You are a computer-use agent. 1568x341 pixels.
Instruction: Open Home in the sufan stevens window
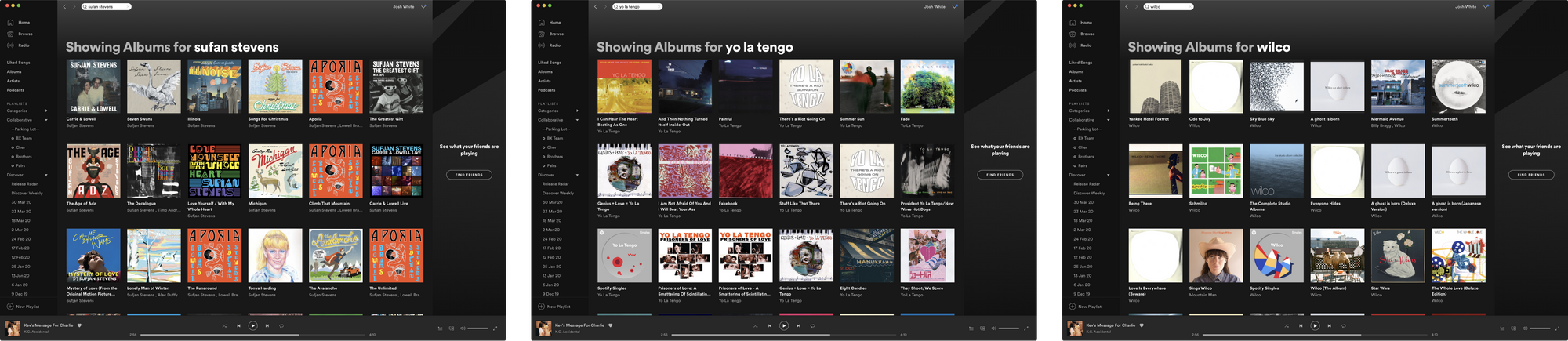(x=19, y=23)
